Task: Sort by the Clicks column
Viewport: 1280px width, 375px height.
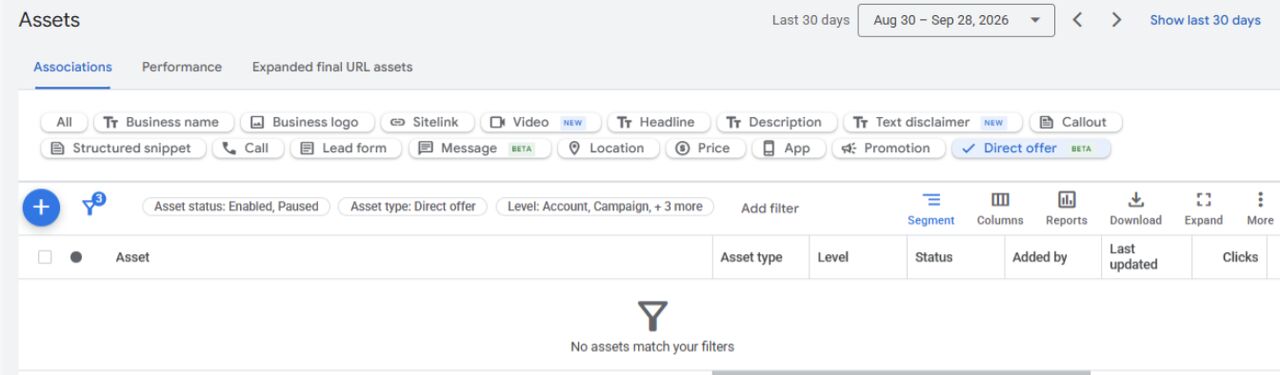Action: [1240, 257]
